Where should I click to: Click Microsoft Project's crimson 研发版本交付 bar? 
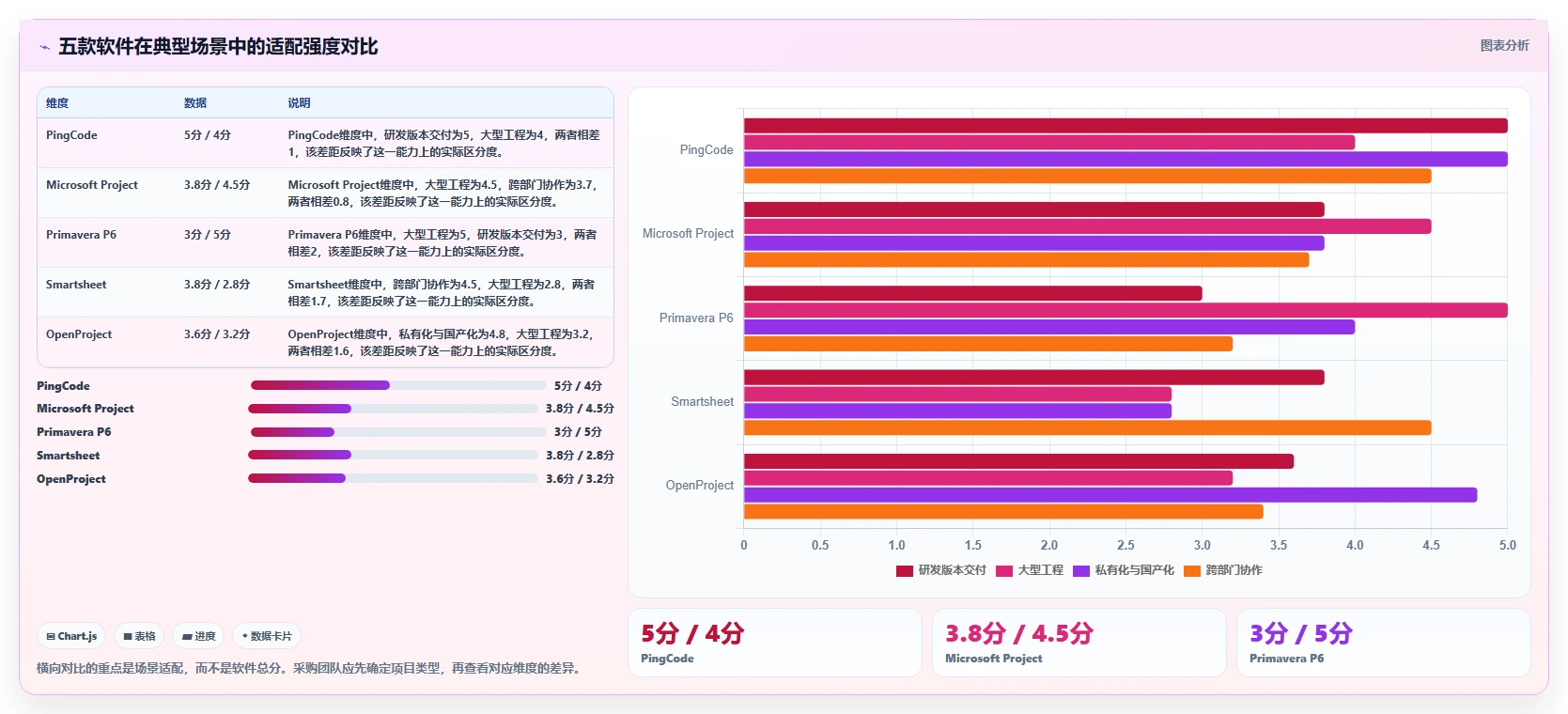pyautogui.click(x=1033, y=210)
